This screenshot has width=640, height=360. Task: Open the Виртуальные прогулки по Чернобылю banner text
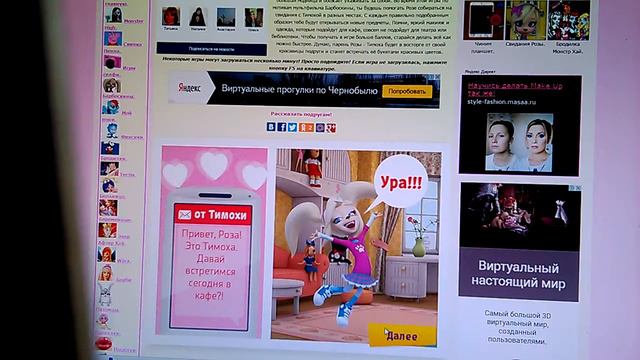click(x=299, y=89)
